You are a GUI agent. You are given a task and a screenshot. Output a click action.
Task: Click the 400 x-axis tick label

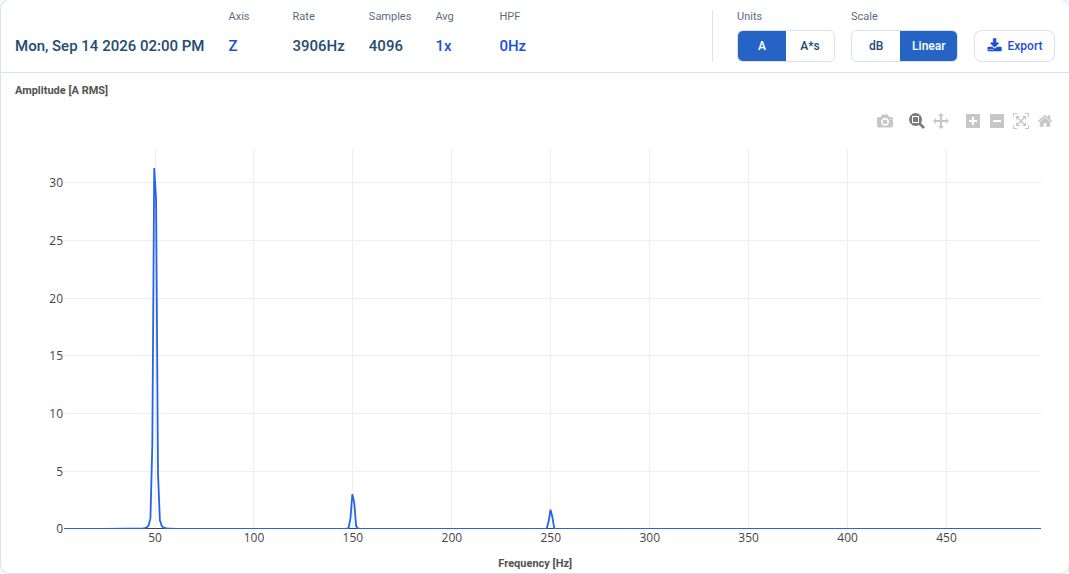[x=847, y=538]
